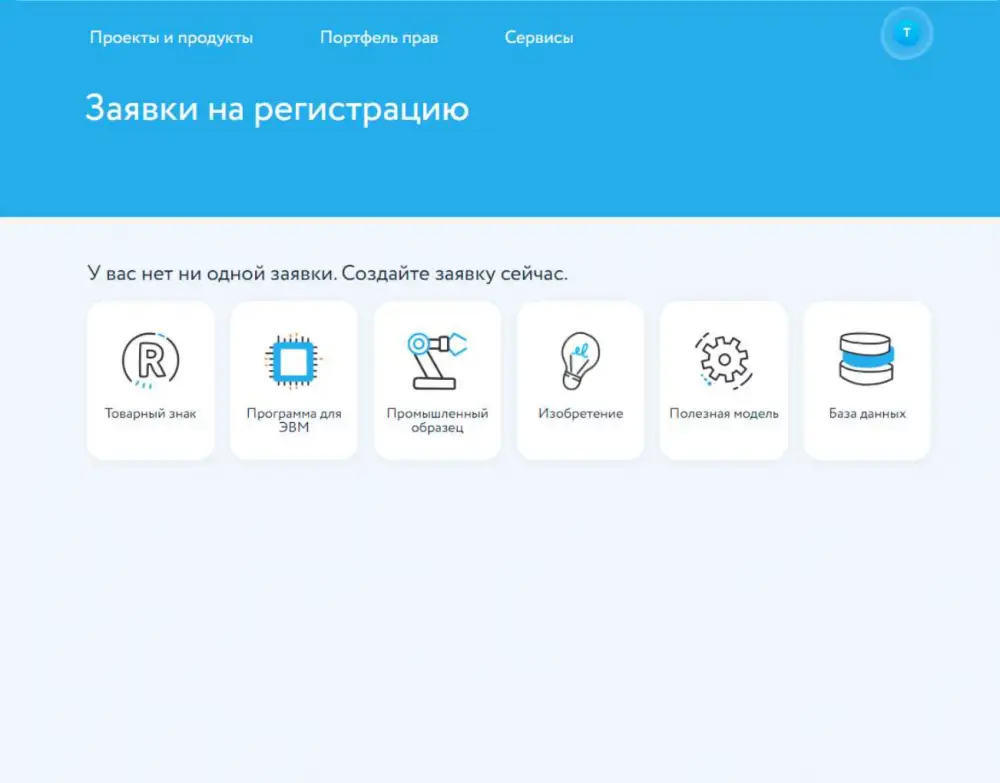Click the Изобретение lightbulb icon
Viewport: 1000px width, 783px height.
[580, 356]
